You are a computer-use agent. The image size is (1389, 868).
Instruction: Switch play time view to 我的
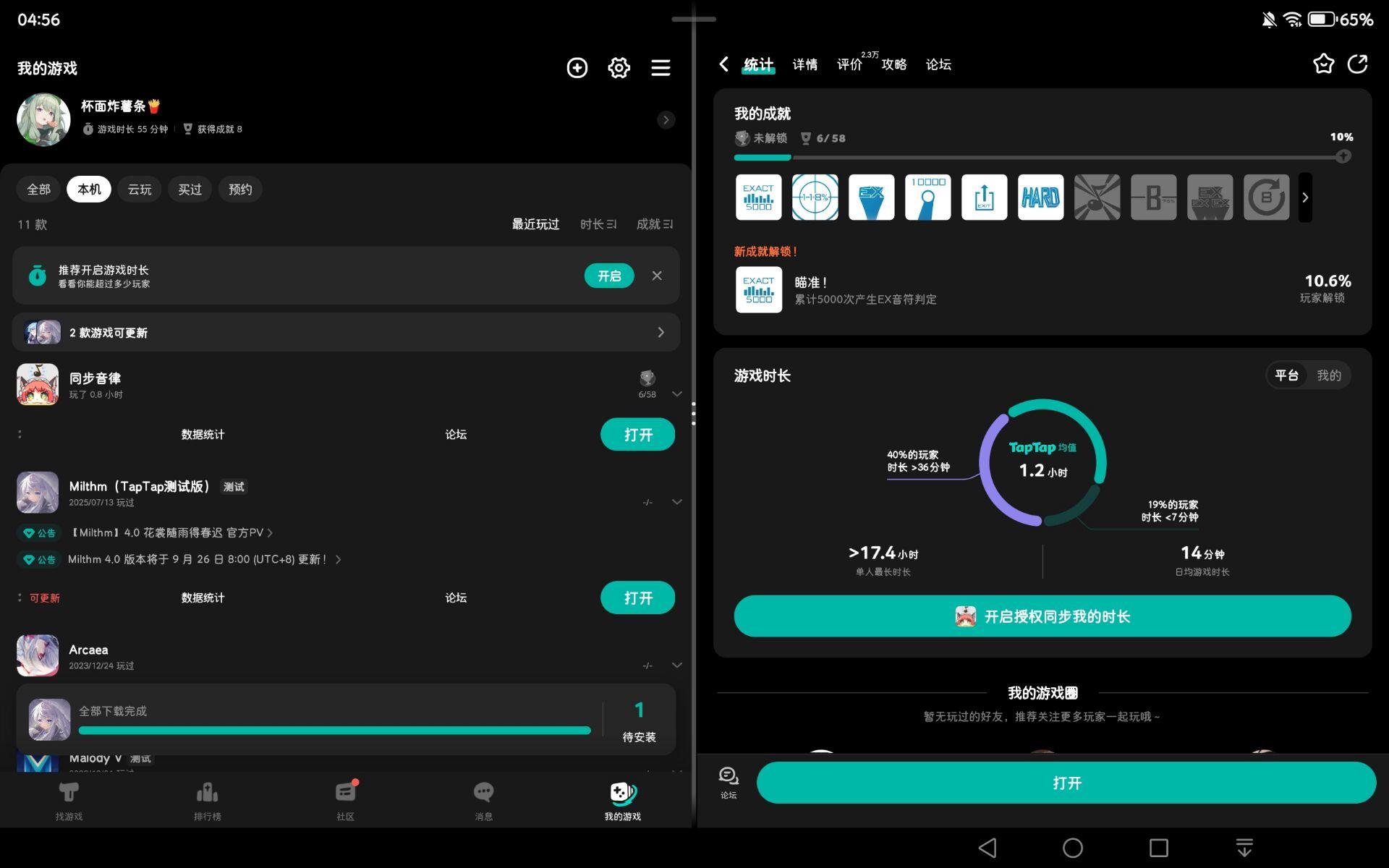tap(1328, 375)
